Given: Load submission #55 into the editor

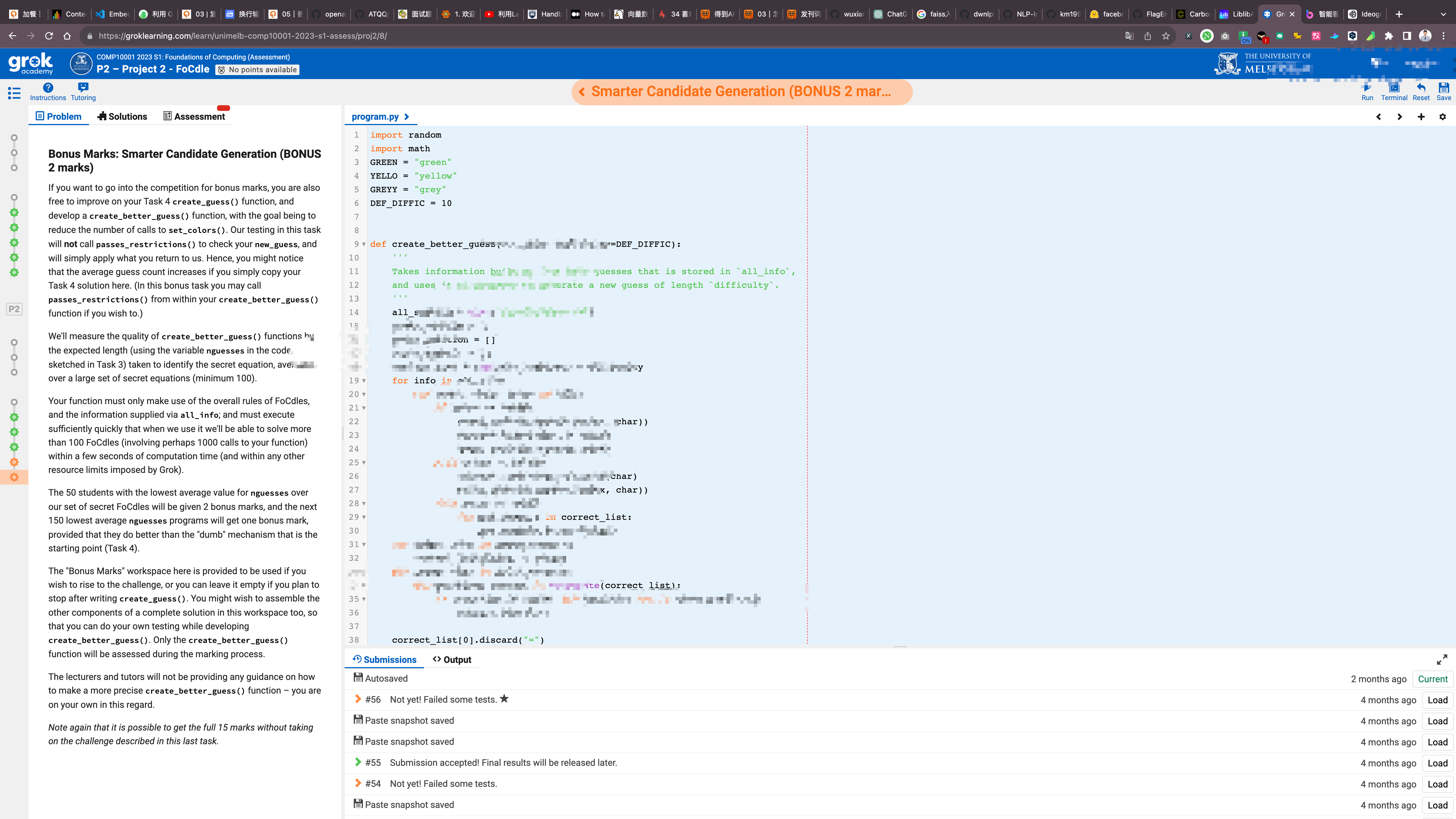Looking at the screenshot, I should [1437, 763].
